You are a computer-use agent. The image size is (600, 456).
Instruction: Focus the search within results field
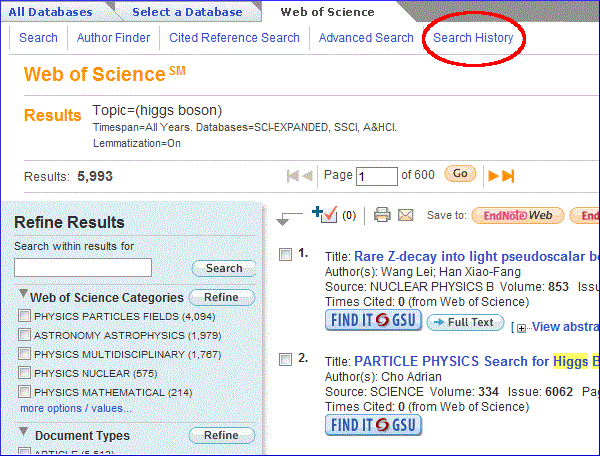(83, 267)
